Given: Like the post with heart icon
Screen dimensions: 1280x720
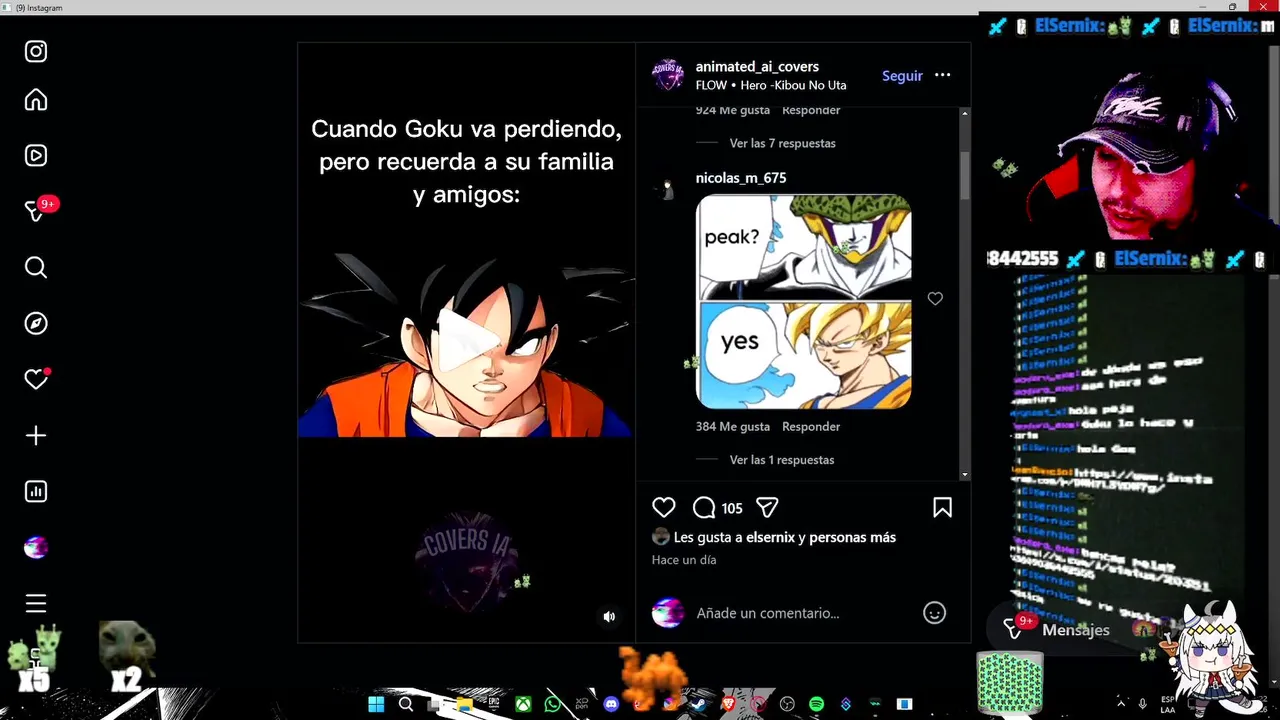Looking at the screenshot, I should (664, 508).
